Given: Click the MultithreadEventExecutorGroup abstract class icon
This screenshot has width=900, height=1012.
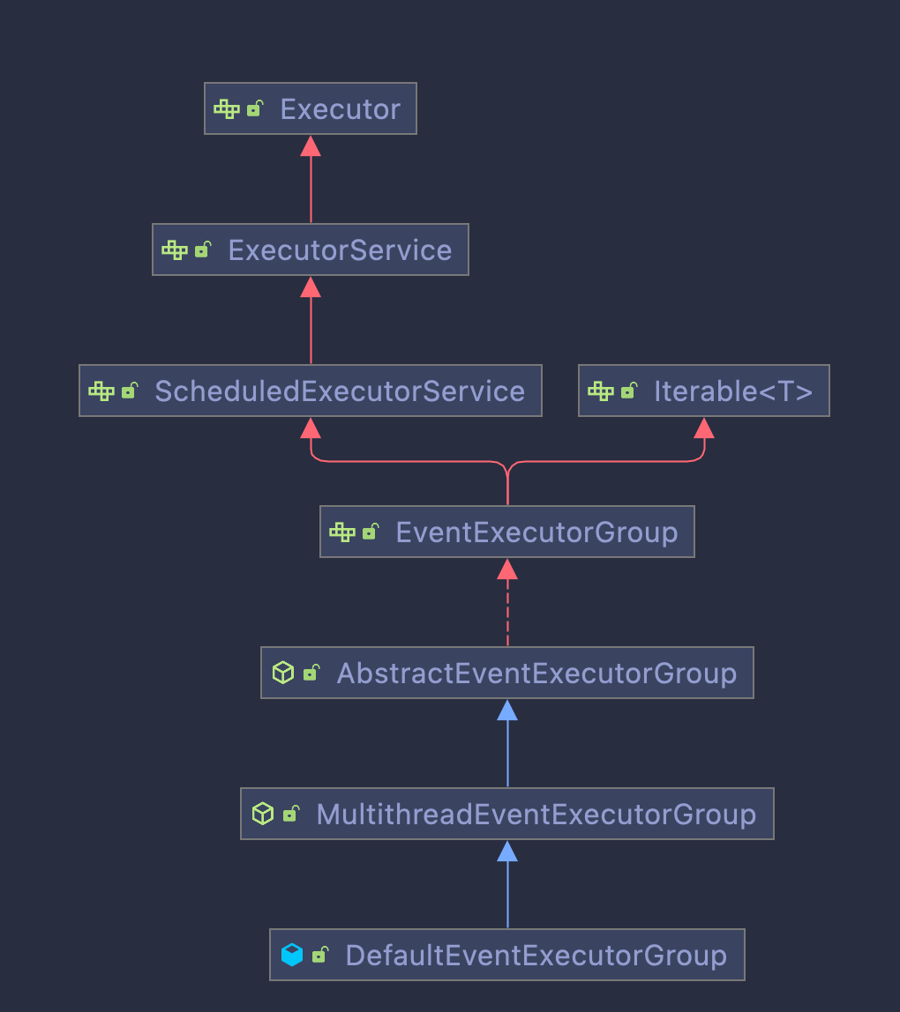Looking at the screenshot, I should pyautogui.click(x=262, y=814).
